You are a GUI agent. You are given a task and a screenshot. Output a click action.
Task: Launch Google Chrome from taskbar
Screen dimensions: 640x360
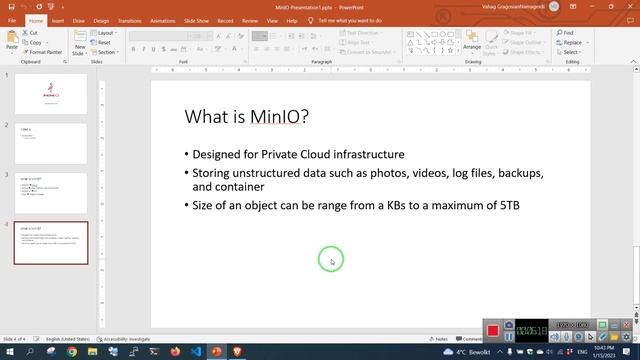coord(72,351)
